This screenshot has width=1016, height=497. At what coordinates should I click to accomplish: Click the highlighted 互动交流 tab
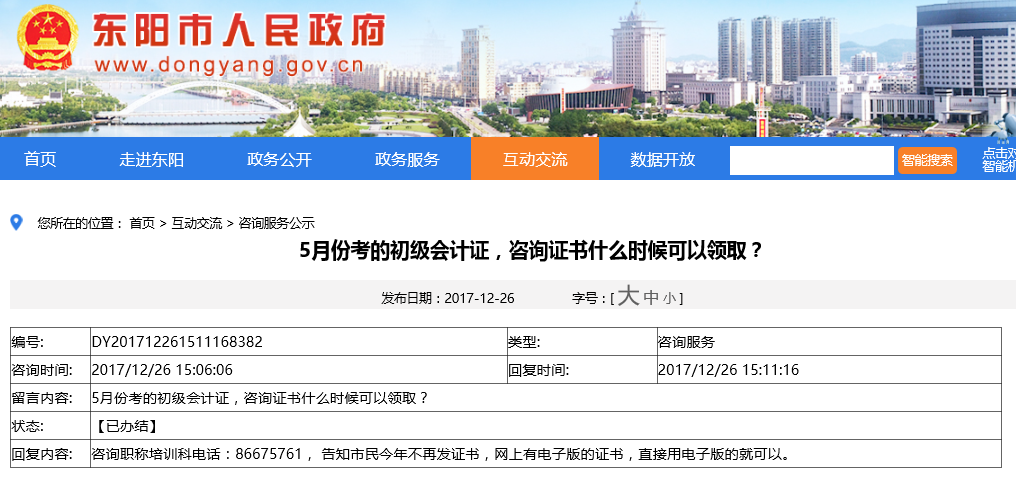[x=535, y=159]
